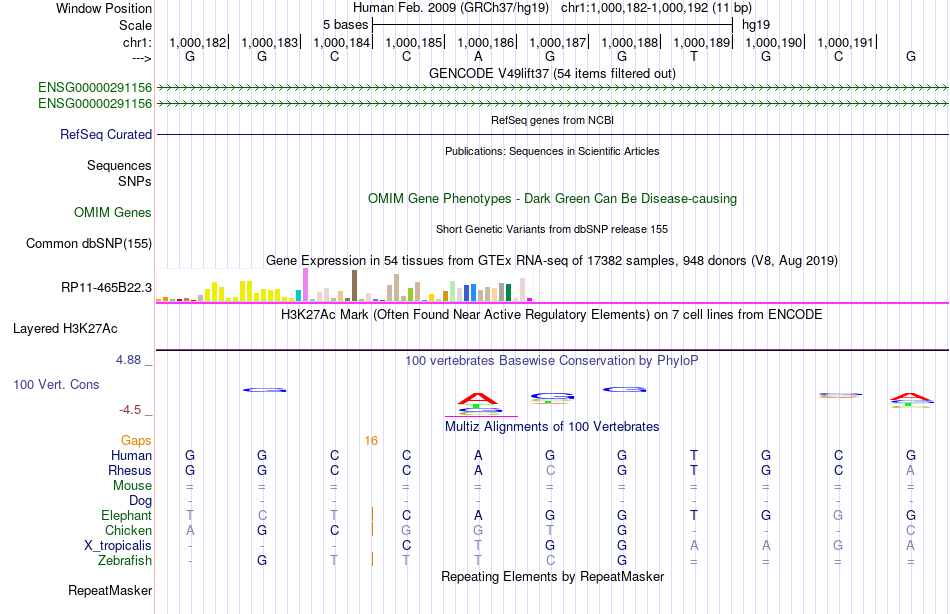Click position label 1,000,182 on the ruler

(198, 42)
